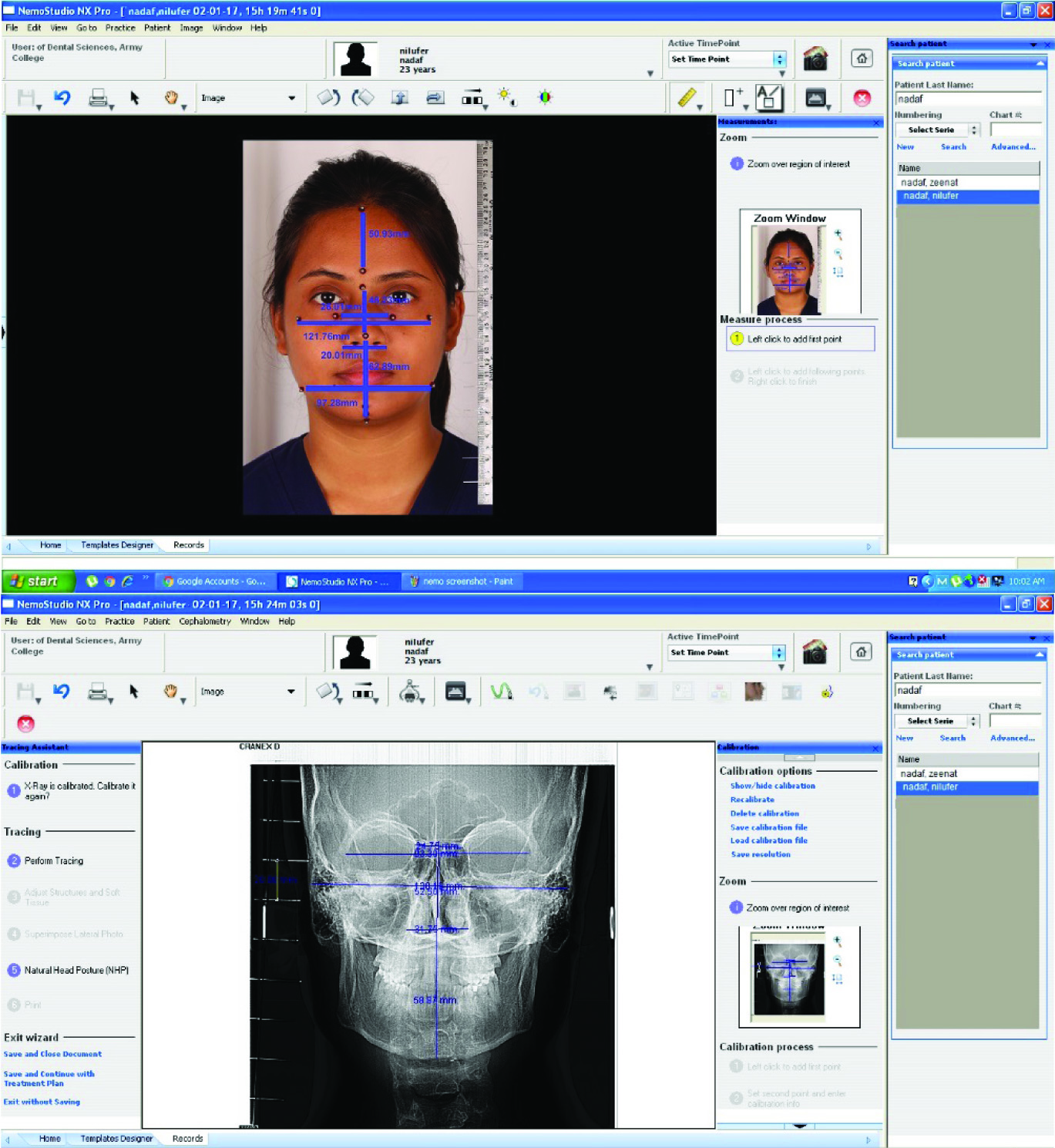Open the Cephalometry menu
1055x1148 pixels.
(x=205, y=621)
